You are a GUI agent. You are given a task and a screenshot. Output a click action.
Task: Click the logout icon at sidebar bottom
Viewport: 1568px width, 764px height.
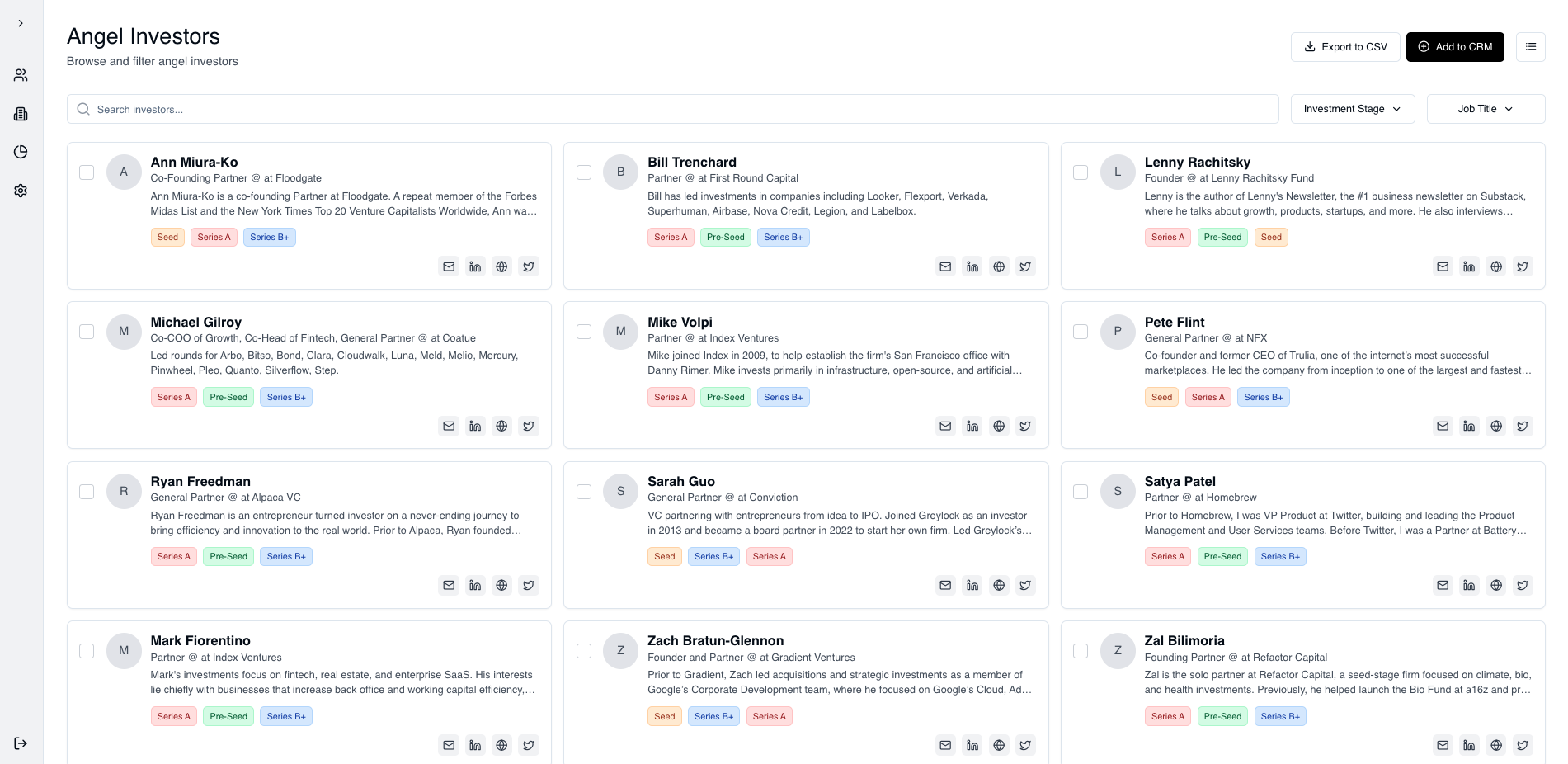[x=21, y=743]
